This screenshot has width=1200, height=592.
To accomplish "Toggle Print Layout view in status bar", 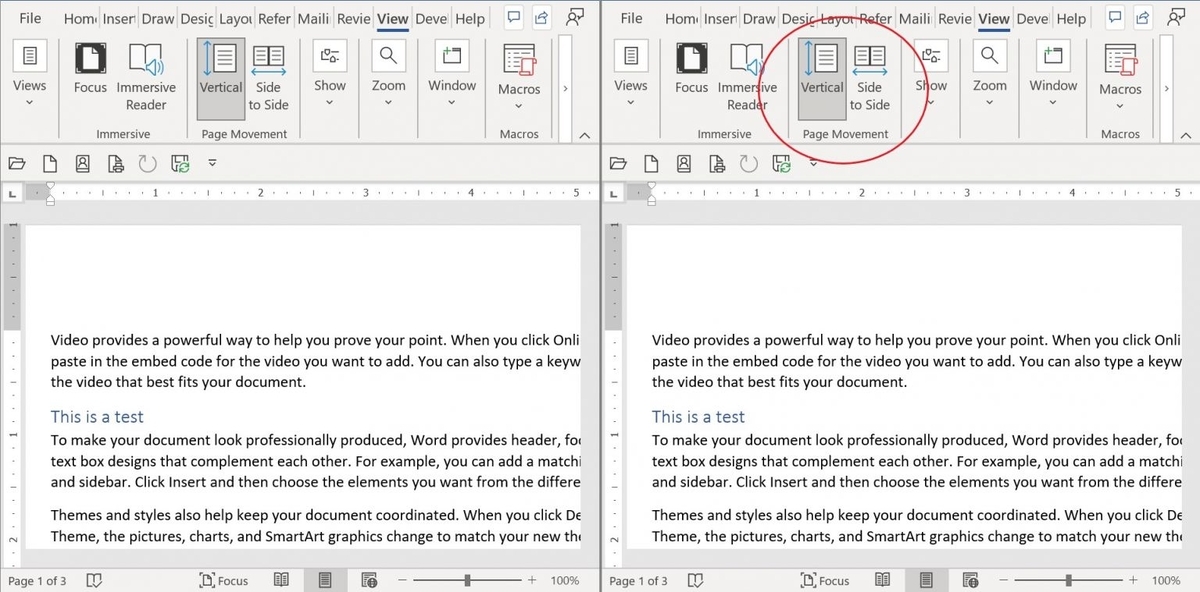I will (x=325, y=580).
